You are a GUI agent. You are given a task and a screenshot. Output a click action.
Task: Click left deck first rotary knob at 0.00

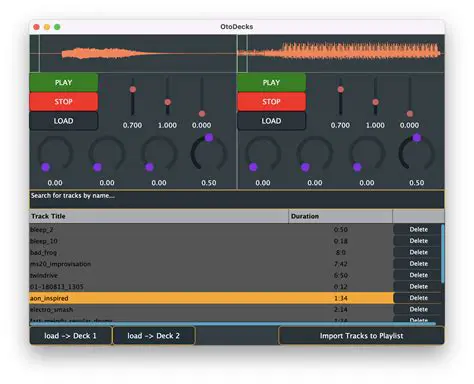(x=55, y=153)
